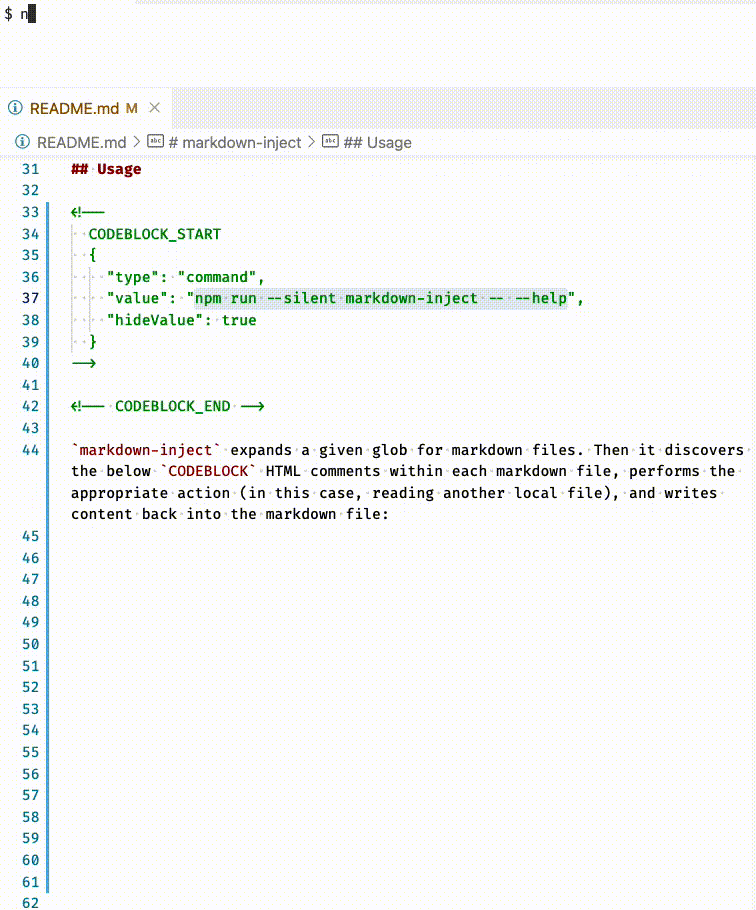Click the "hideValue": true line
Screen dimensions: 756x910
tap(182, 320)
